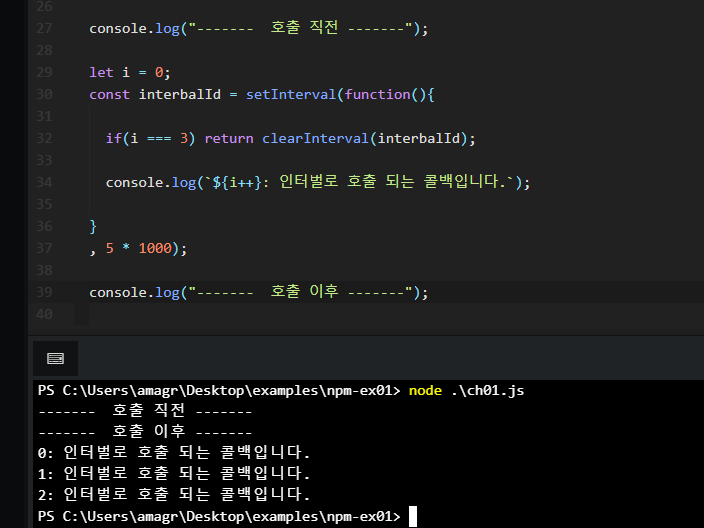Screen dimensions: 704x528
Task: Click the empty line 40 in editor
Action: tap(395, 314)
